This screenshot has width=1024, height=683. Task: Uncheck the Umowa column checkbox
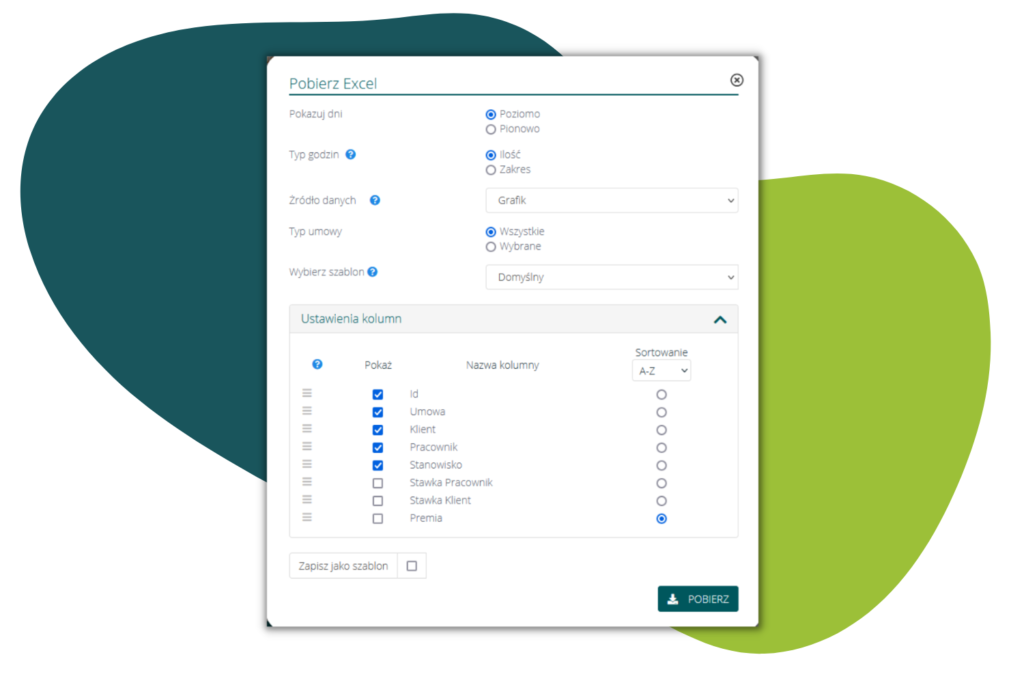(x=378, y=412)
